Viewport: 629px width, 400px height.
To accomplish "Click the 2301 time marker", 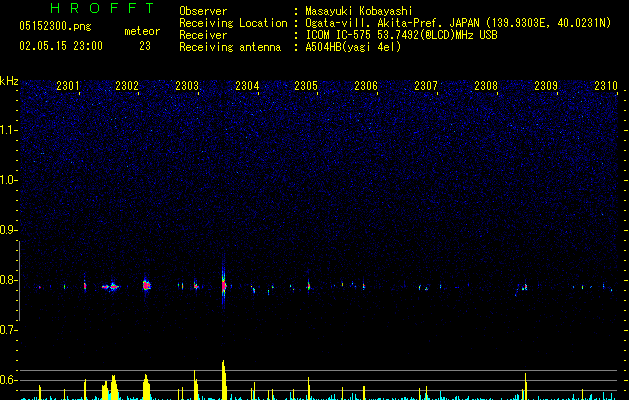I will (x=67, y=86).
